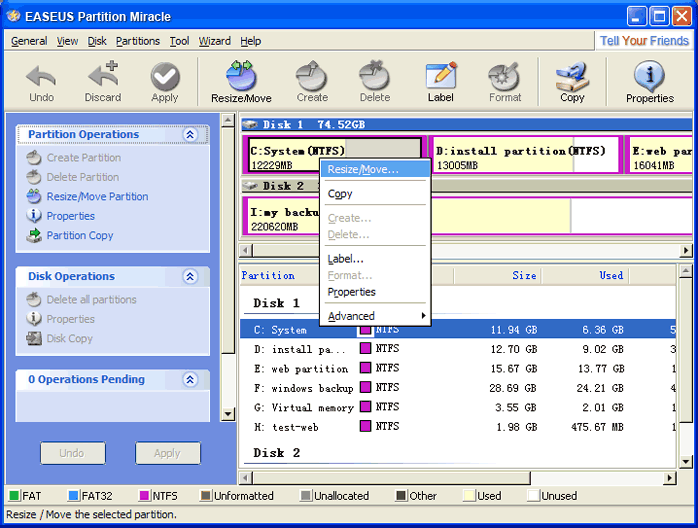Click the Size column header
698x528 pixels.
point(524,276)
